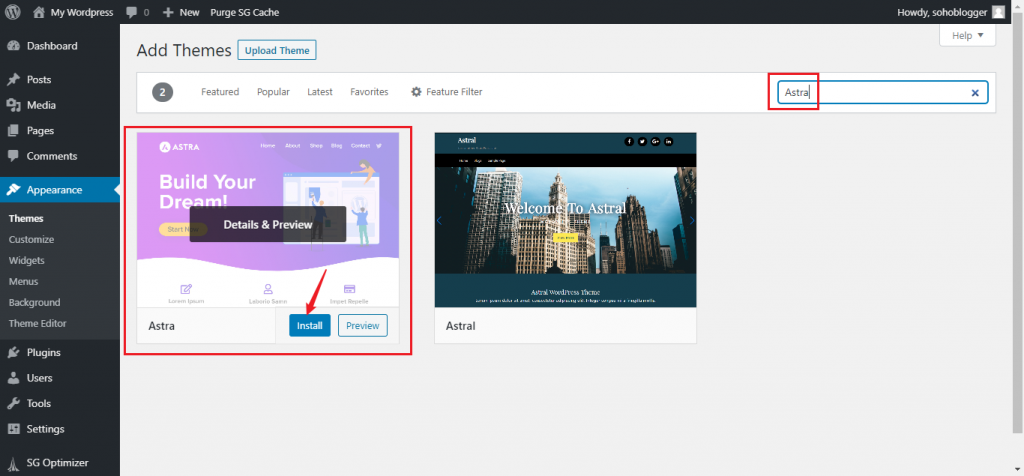Clear the Astra search with X button
The image size is (1024, 476).
(x=975, y=93)
